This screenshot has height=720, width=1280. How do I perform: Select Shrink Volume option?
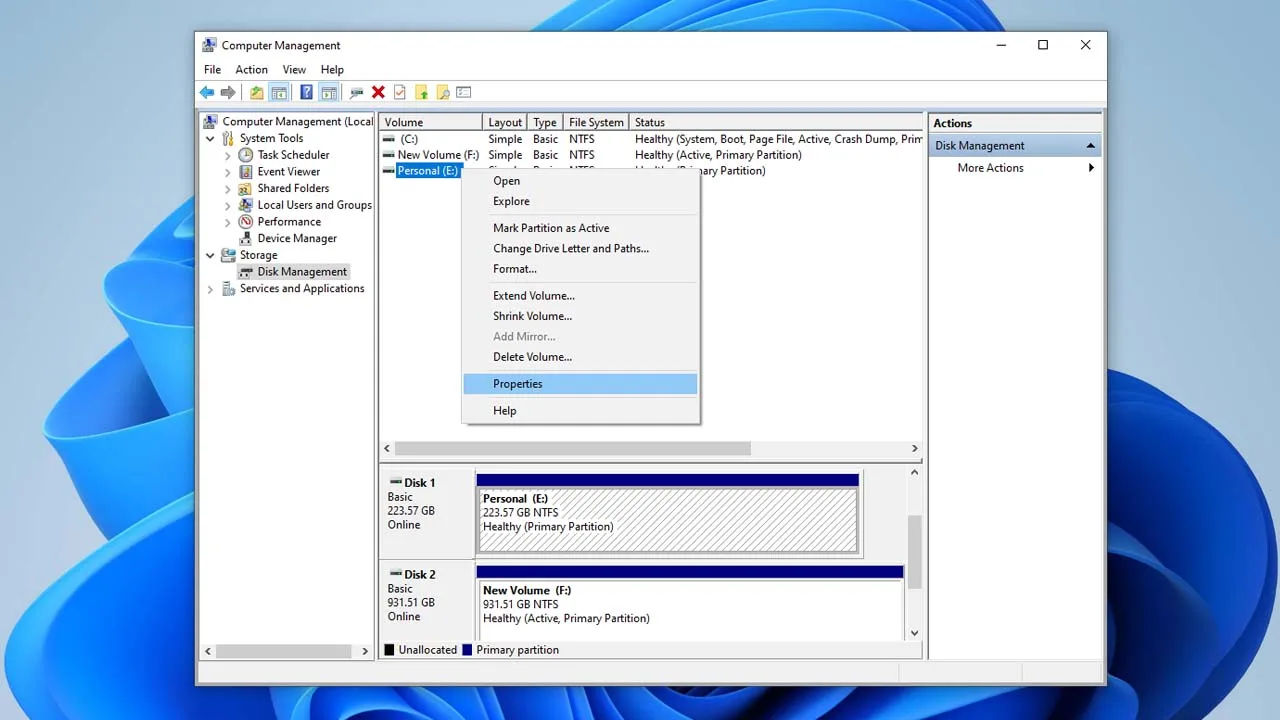(580, 316)
